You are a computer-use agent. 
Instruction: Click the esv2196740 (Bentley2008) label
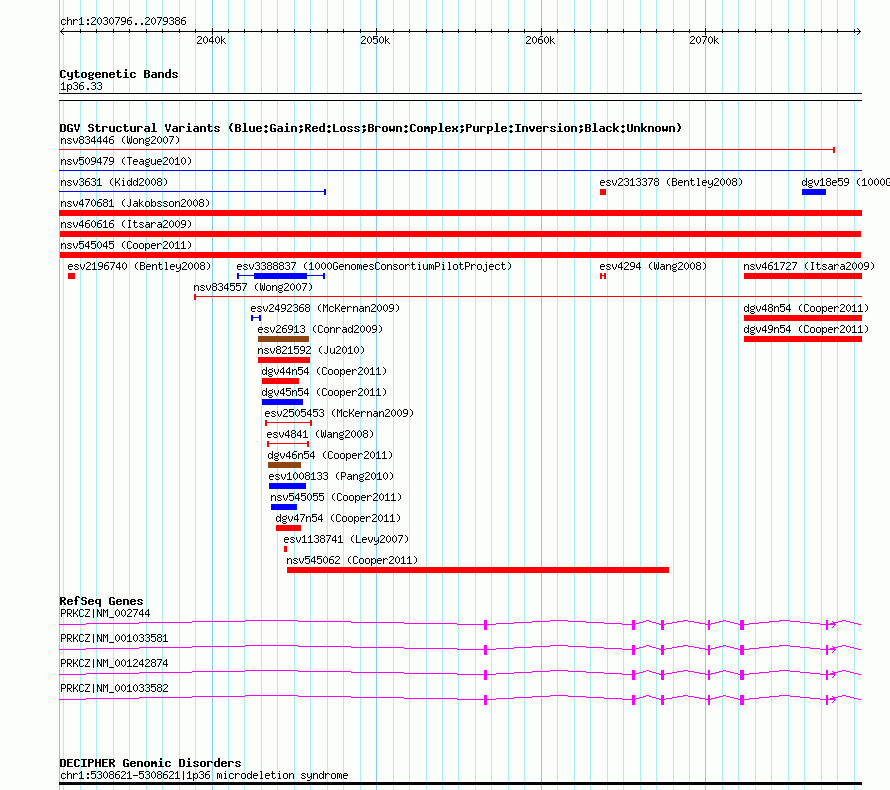pos(139,266)
